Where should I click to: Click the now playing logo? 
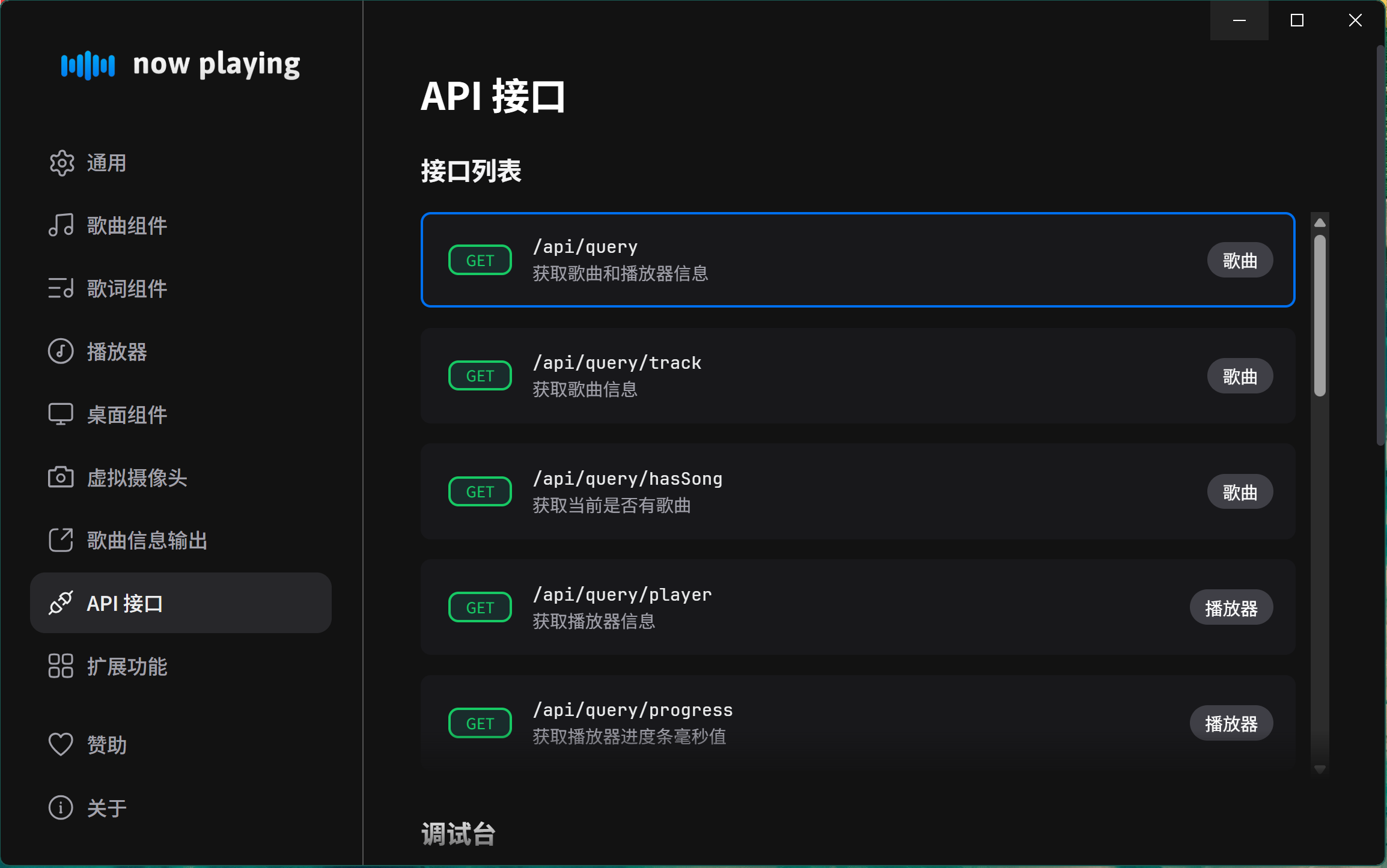pos(180,64)
